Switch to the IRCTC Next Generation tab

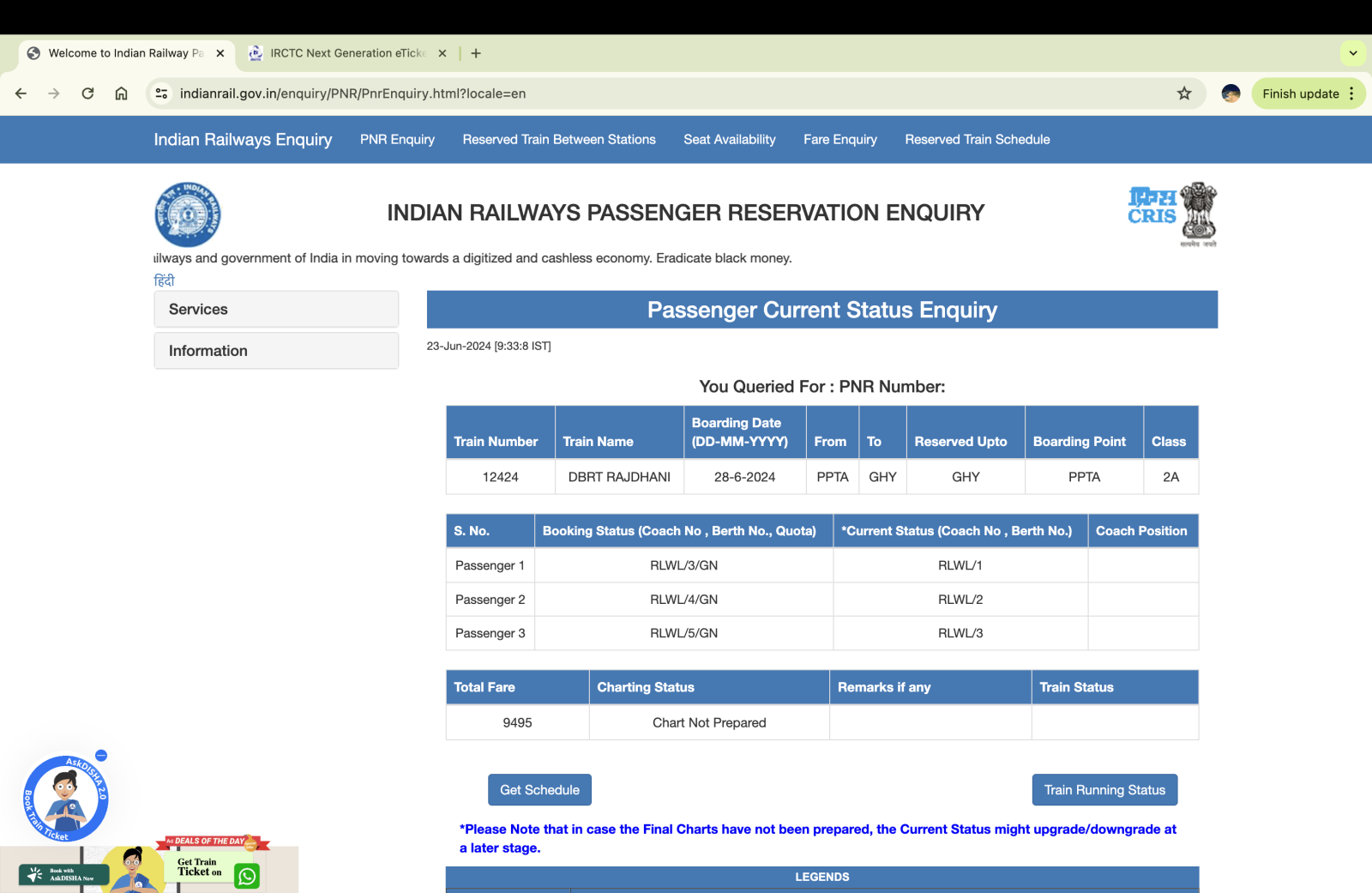tap(347, 53)
